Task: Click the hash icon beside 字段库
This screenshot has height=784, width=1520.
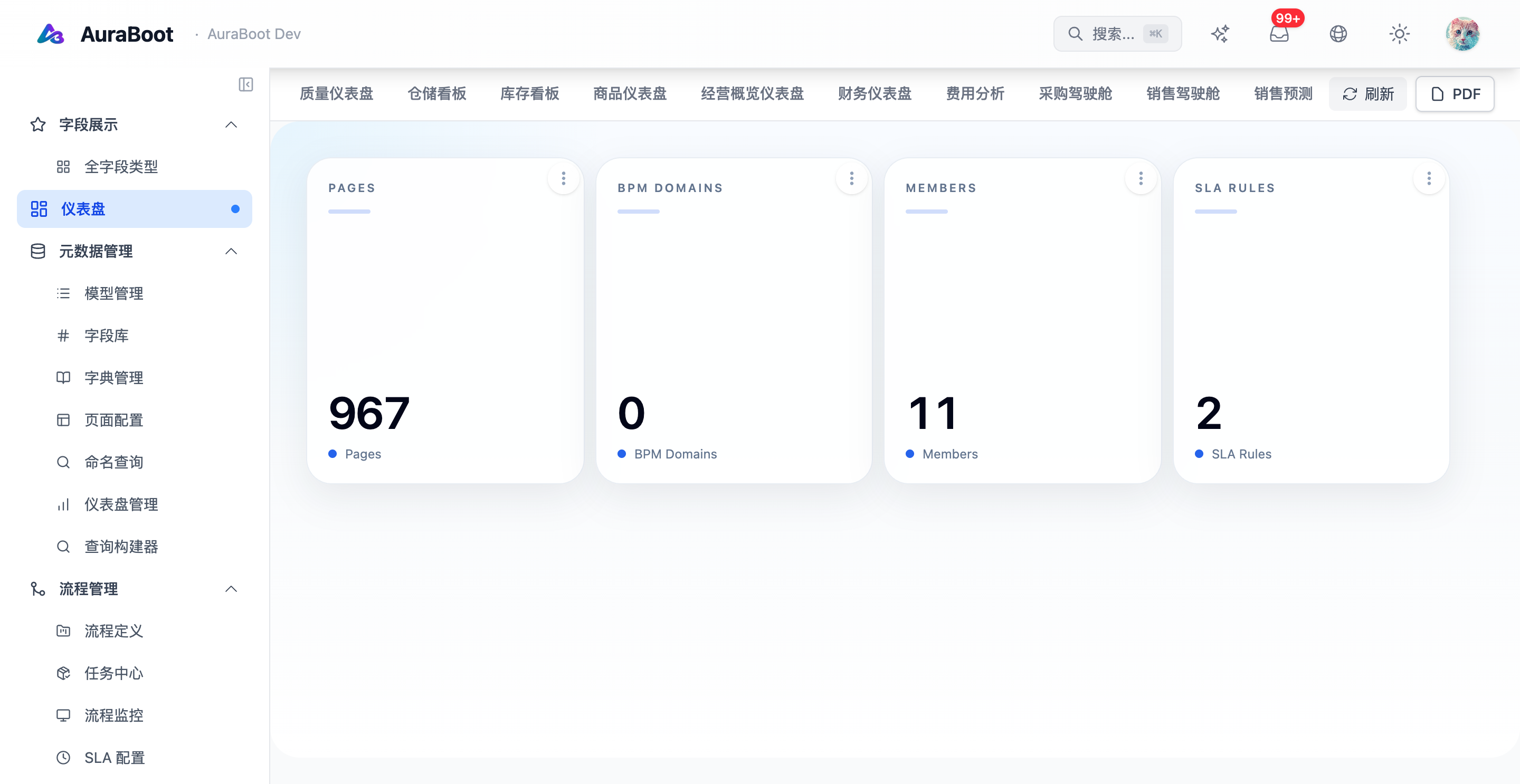Action: 63,336
